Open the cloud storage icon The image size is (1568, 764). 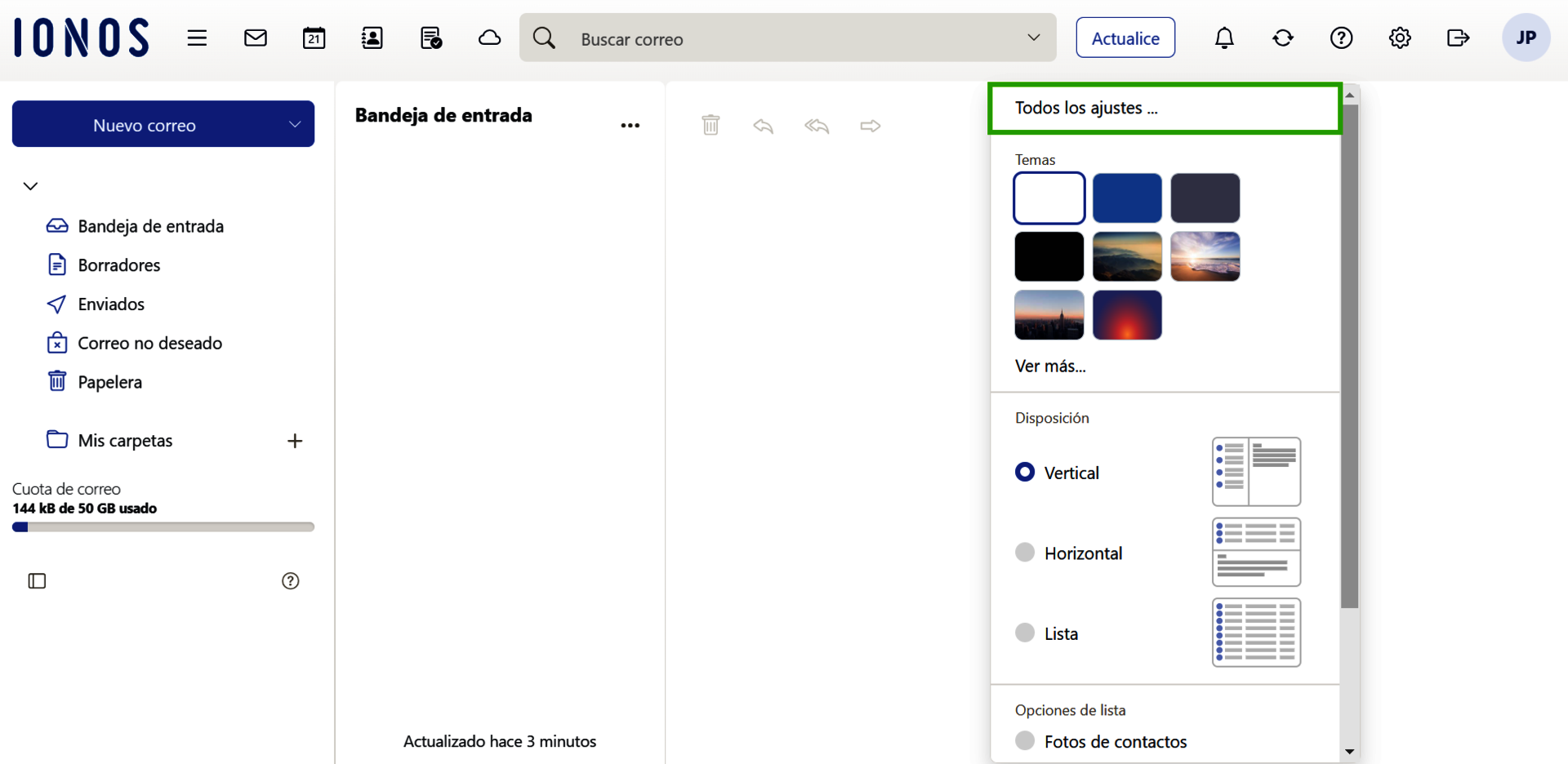pyautogui.click(x=489, y=38)
